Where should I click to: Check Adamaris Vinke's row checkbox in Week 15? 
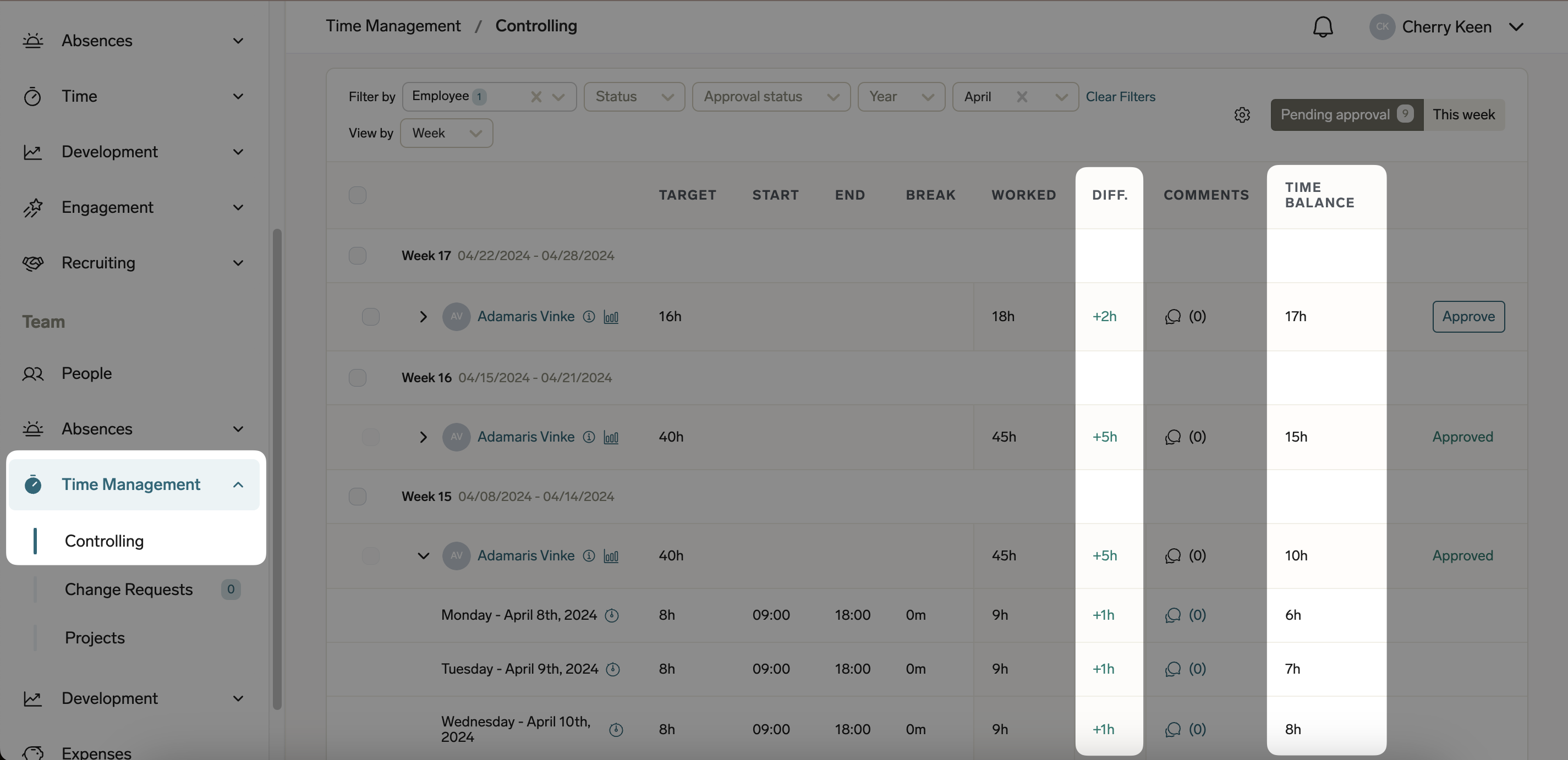tap(370, 555)
